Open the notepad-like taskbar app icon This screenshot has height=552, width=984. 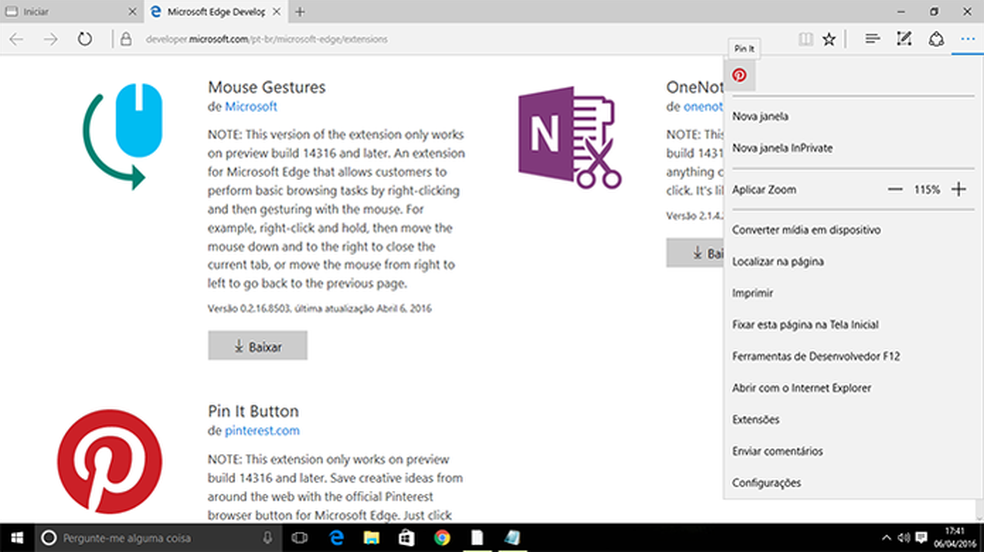coord(512,538)
